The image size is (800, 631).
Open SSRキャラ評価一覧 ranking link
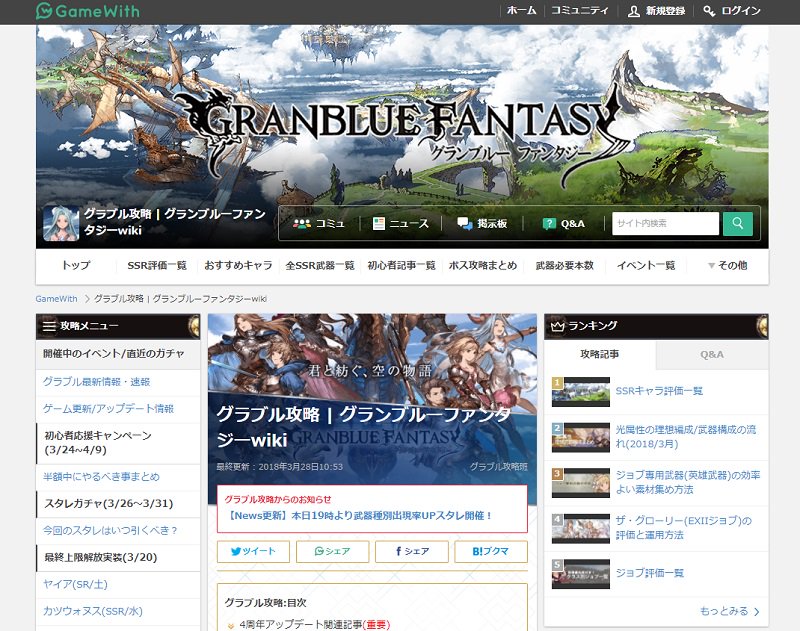659,391
